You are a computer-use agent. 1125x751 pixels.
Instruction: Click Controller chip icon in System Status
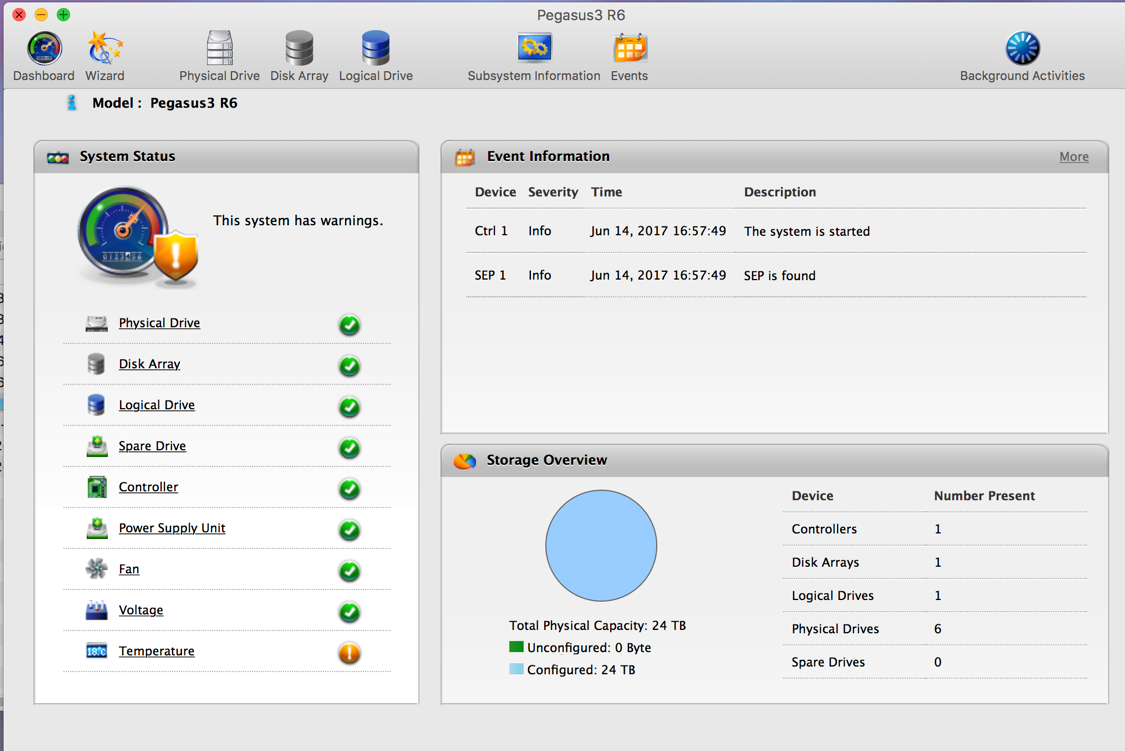[97, 487]
